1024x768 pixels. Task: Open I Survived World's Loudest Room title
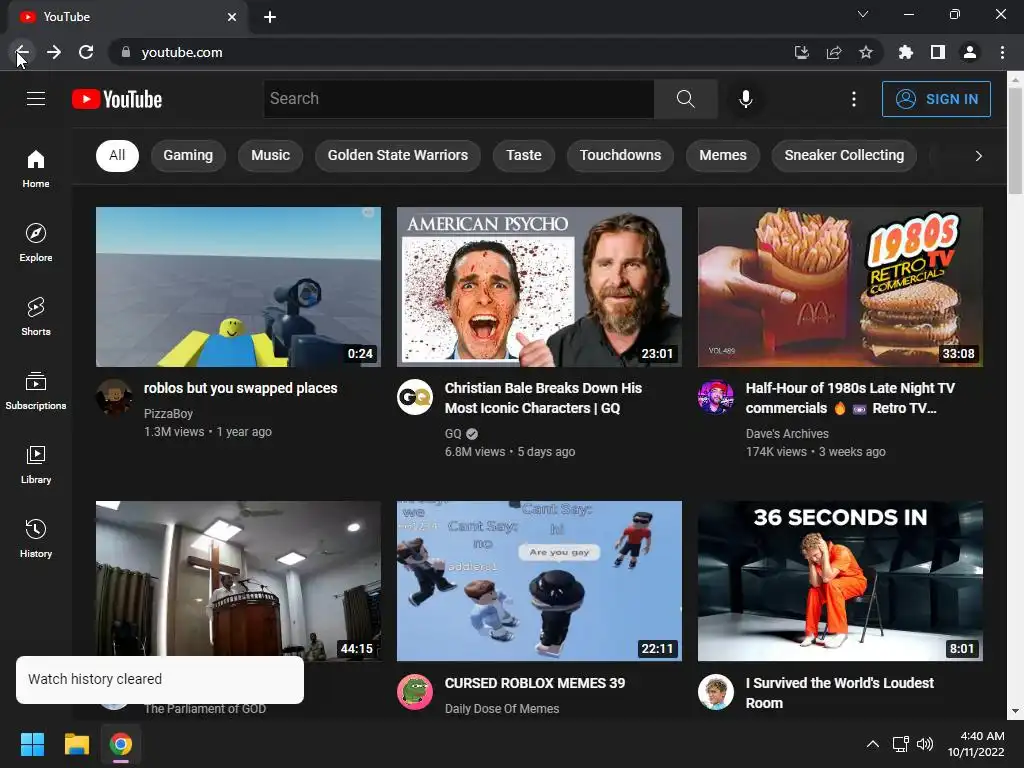pyautogui.click(x=840, y=693)
